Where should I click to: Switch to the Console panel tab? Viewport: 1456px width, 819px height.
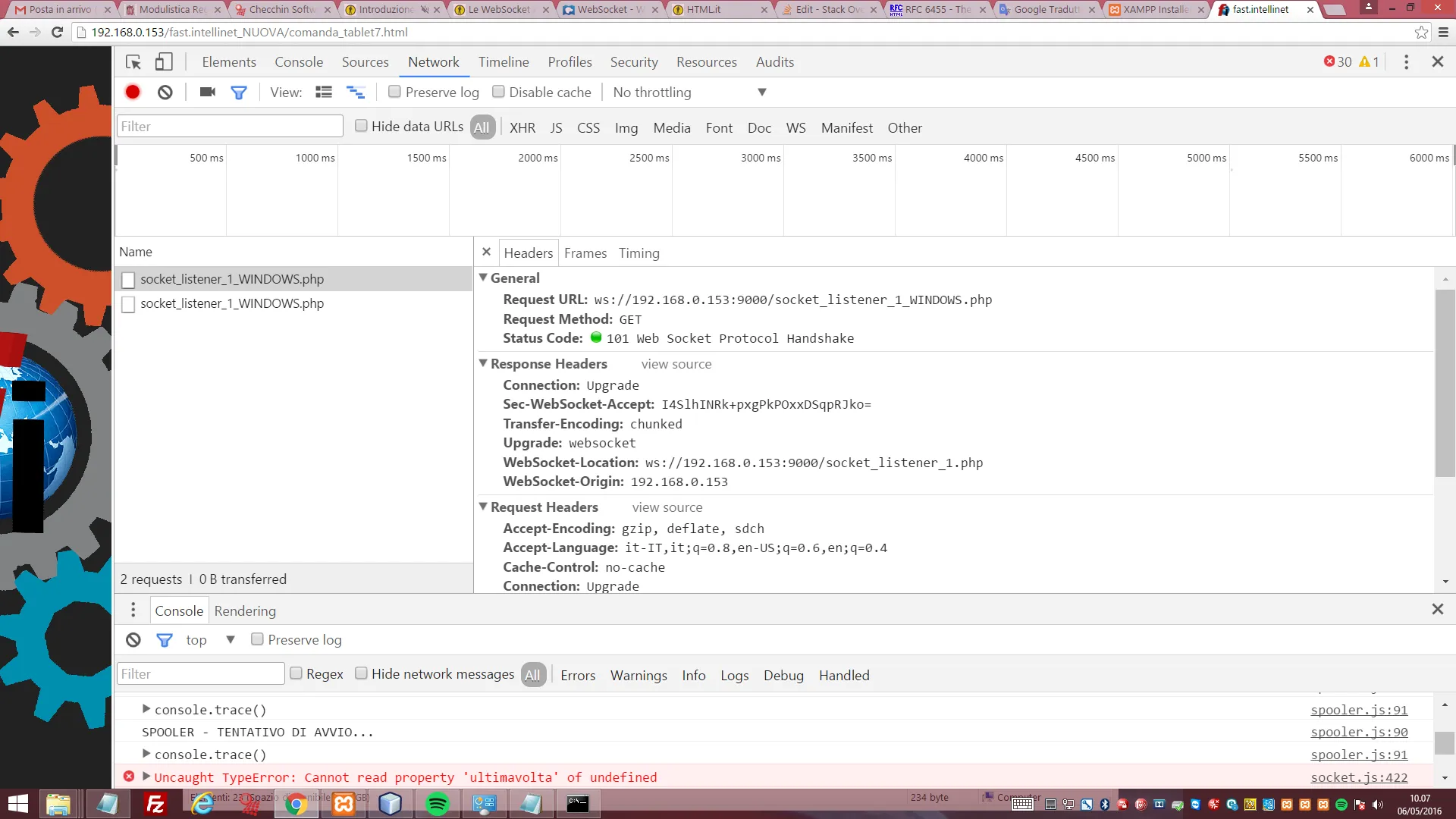click(x=298, y=62)
